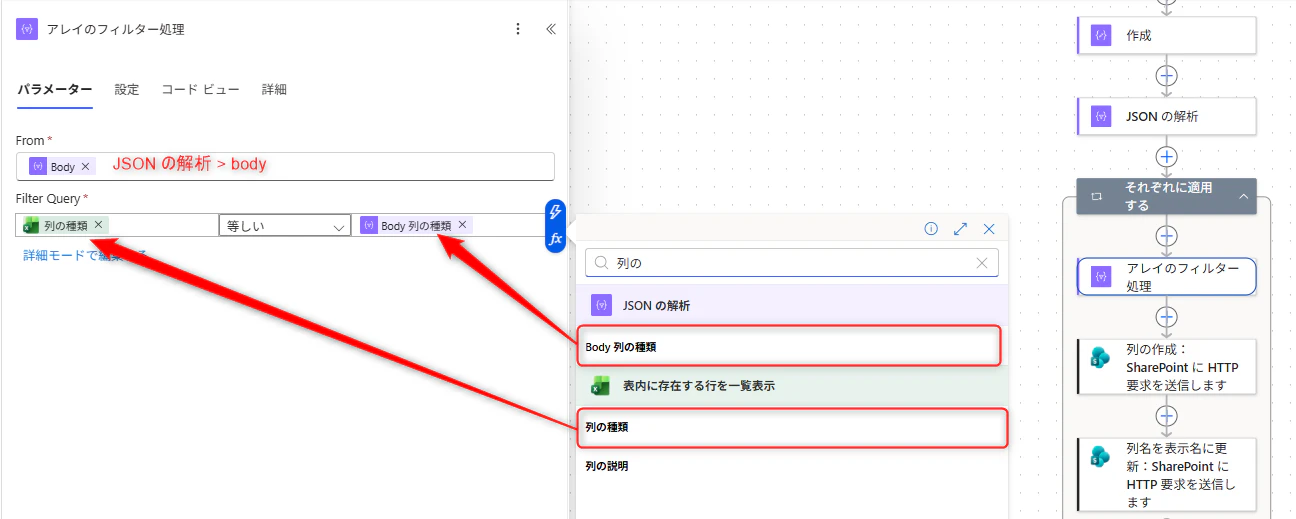Image resolution: width=1296 pixels, height=519 pixels.
Task: Click the purple icon on JSON の解析 card
Action: 1101,116
